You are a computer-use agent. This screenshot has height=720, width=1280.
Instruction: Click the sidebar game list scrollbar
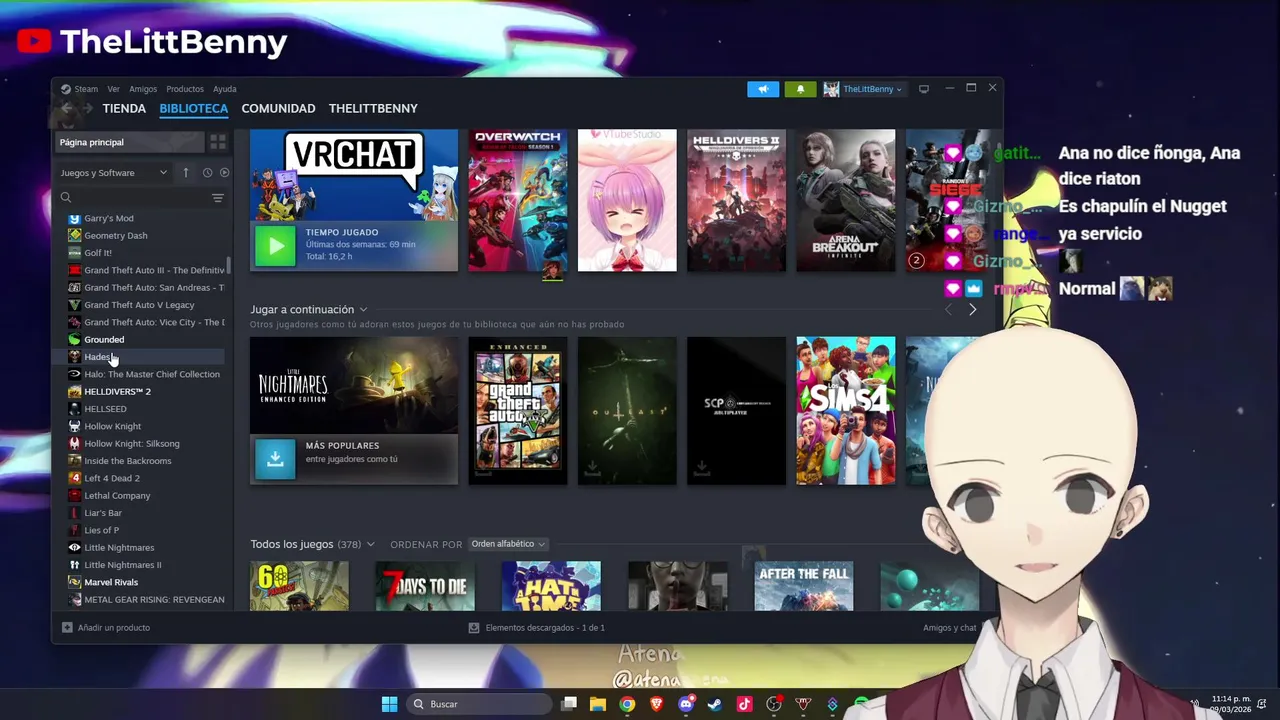[x=229, y=266]
